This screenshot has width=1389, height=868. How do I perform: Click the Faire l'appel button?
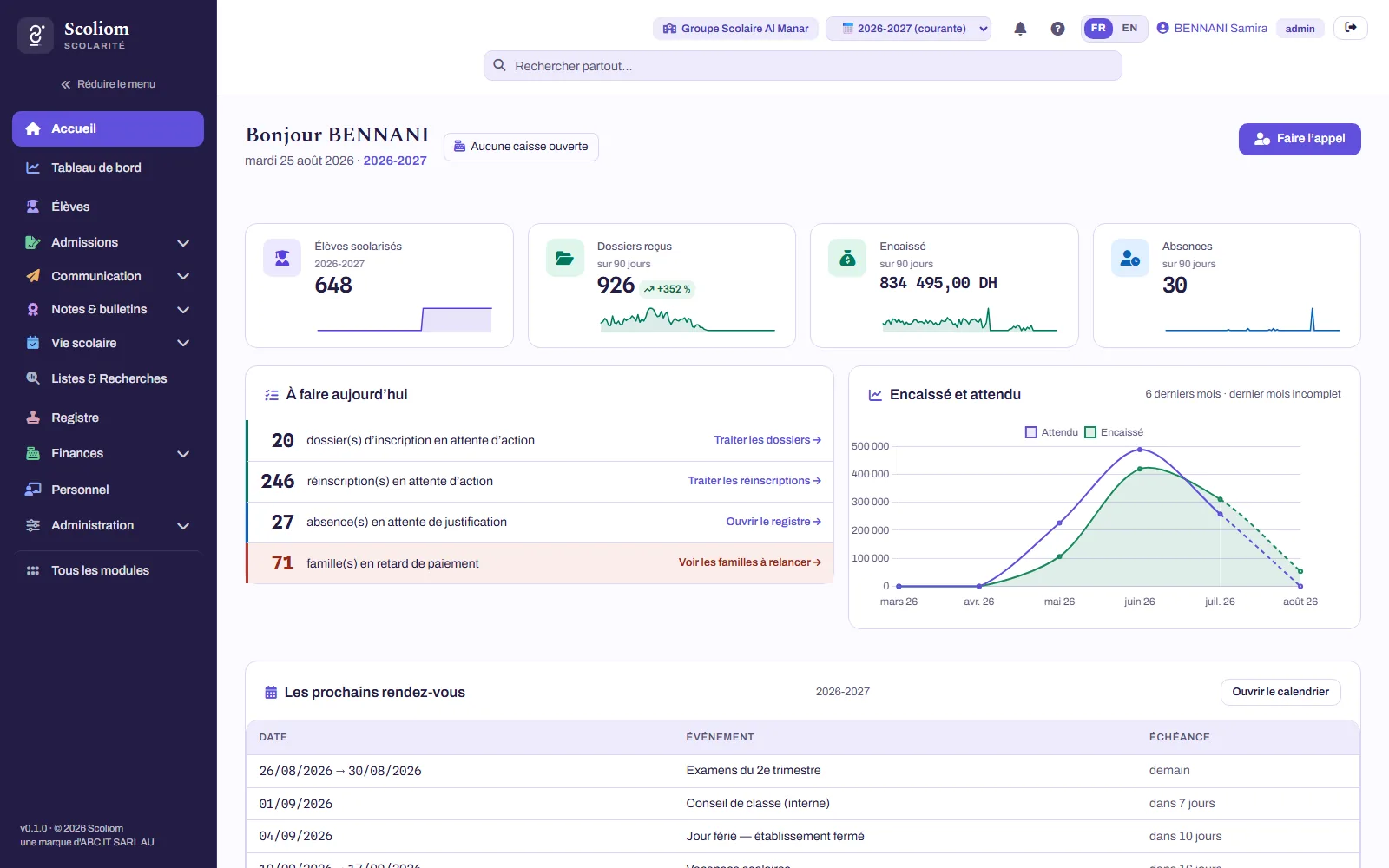pos(1300,139)
